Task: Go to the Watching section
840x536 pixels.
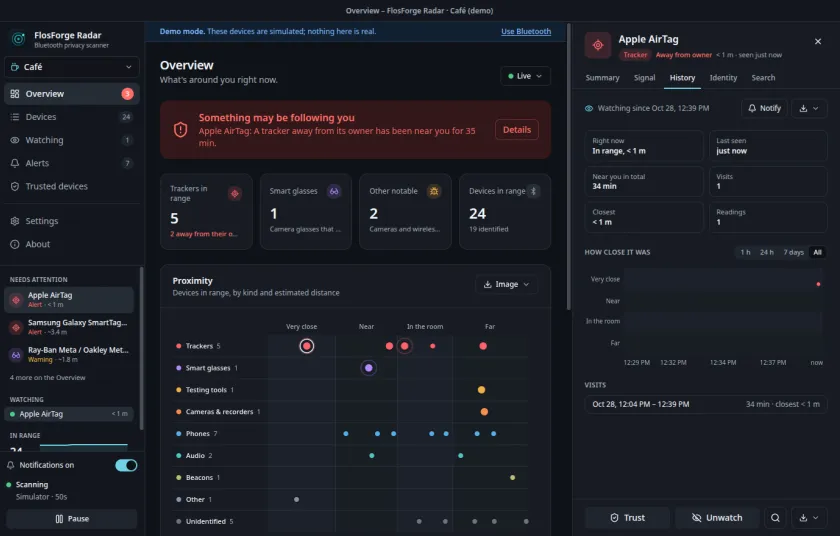Action: click(x=71, y=140)
